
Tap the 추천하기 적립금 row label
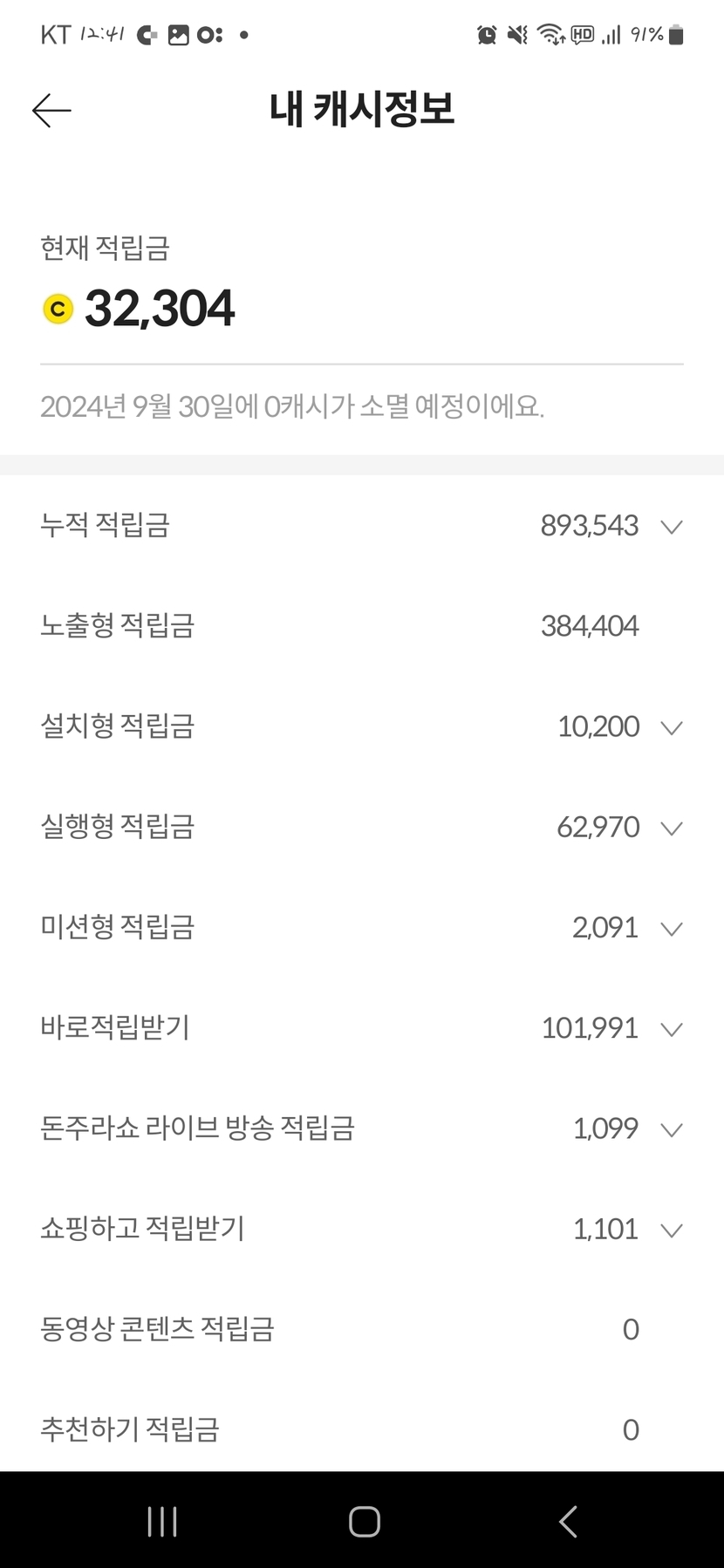(x=129, y=1429)
